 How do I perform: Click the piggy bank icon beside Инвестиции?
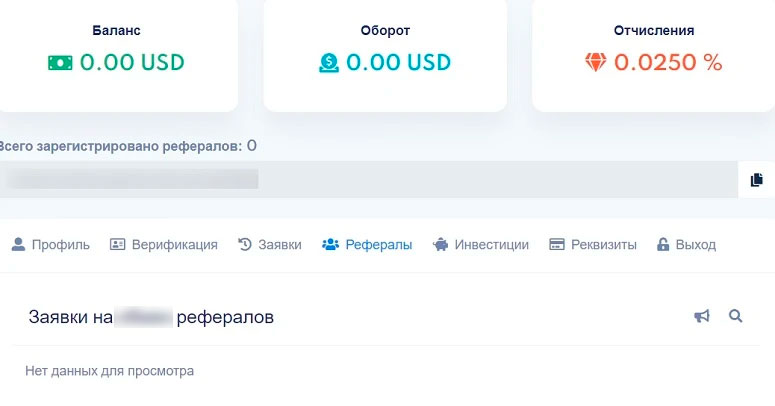[441, 244]
